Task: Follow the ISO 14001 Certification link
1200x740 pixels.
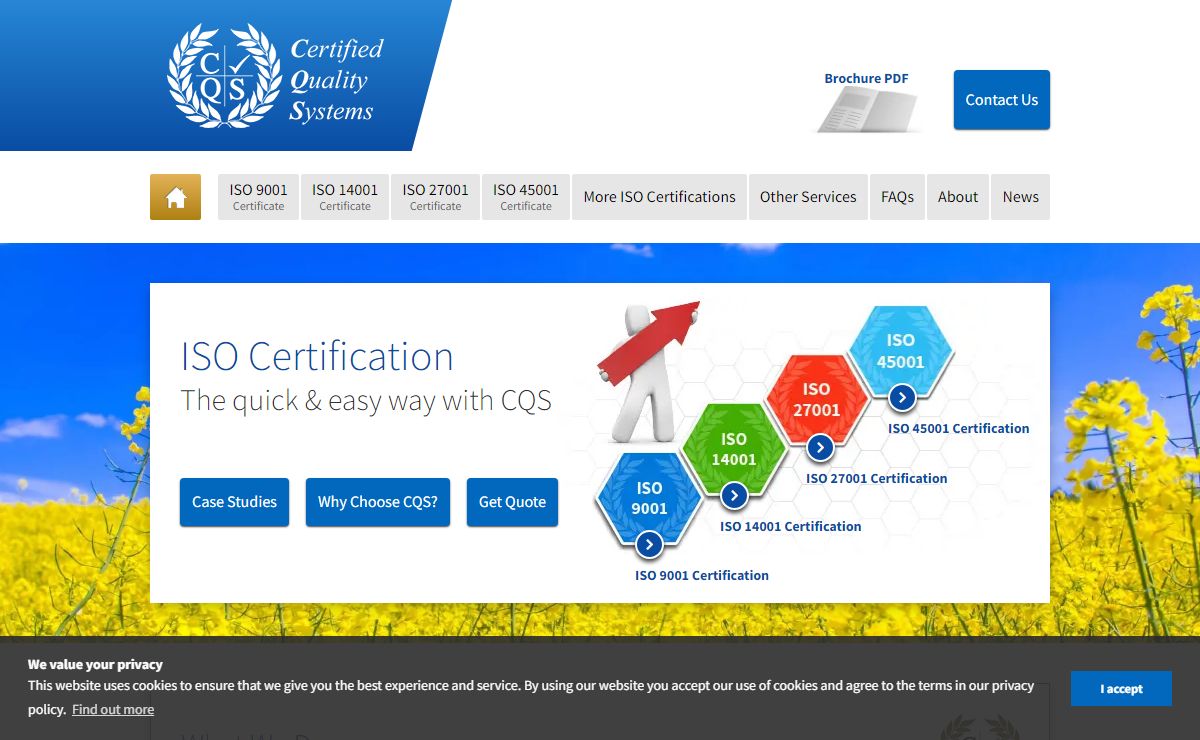Action: [x=790, y=526]
